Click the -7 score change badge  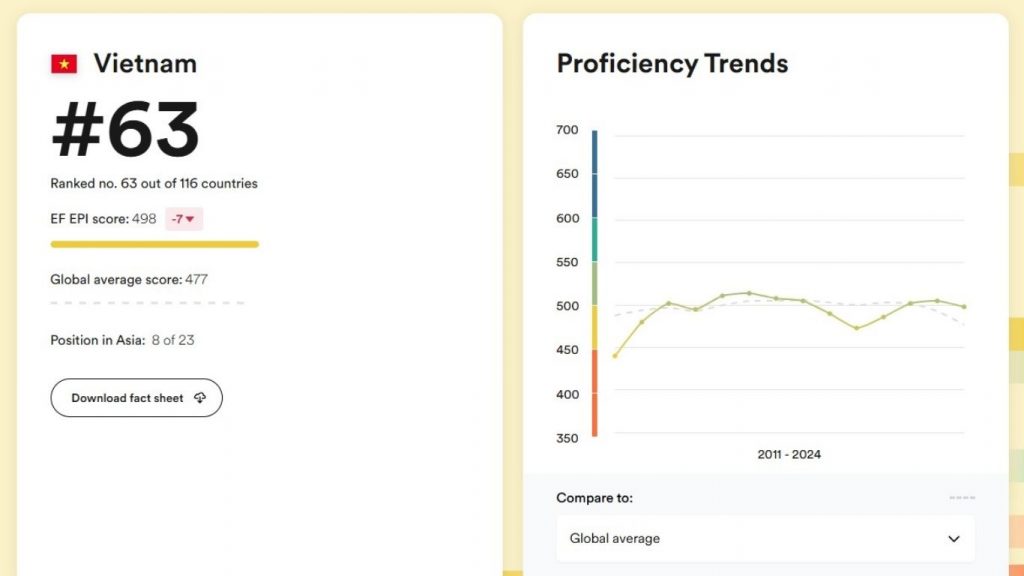click(x=183, y=219)
